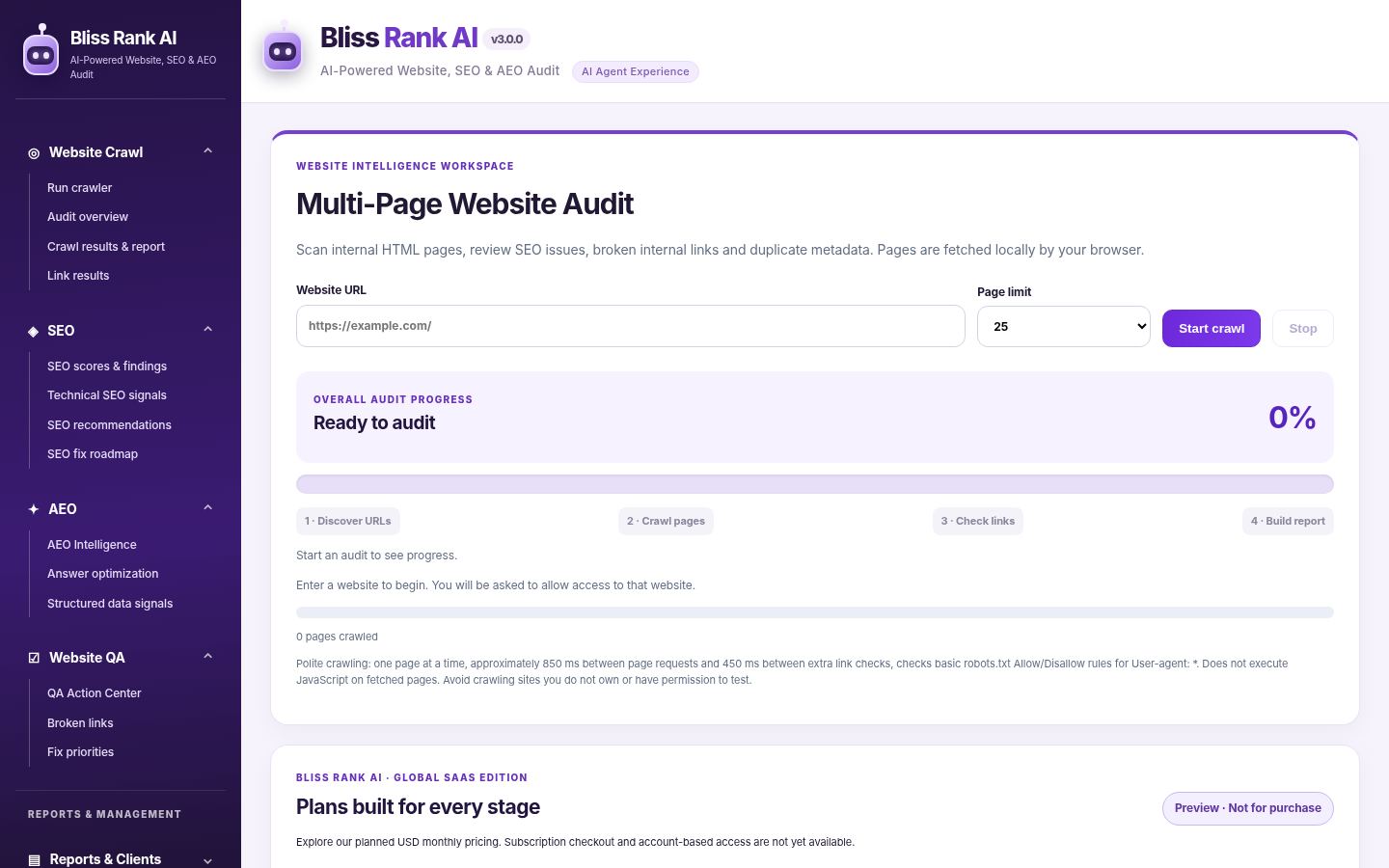The height and width of the screenshot is (868, 1389).
Task: Click the Start crawl button
Action: [x=1212, y=329]
